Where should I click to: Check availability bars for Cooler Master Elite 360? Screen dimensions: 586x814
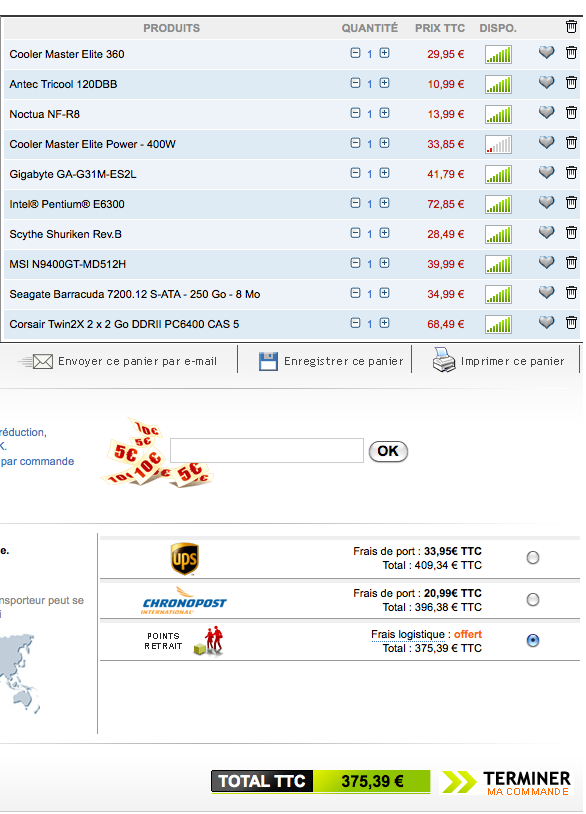(x=498, y=55)
